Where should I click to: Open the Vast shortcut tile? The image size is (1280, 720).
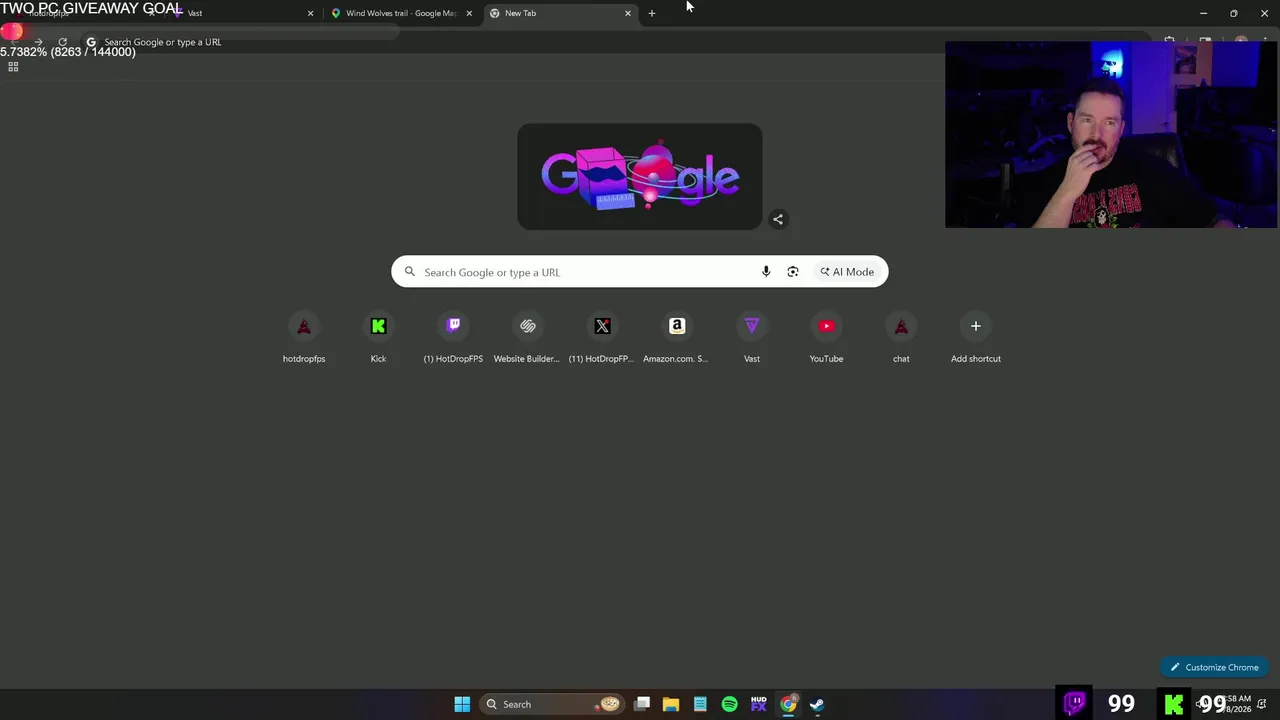click(751, 338)
